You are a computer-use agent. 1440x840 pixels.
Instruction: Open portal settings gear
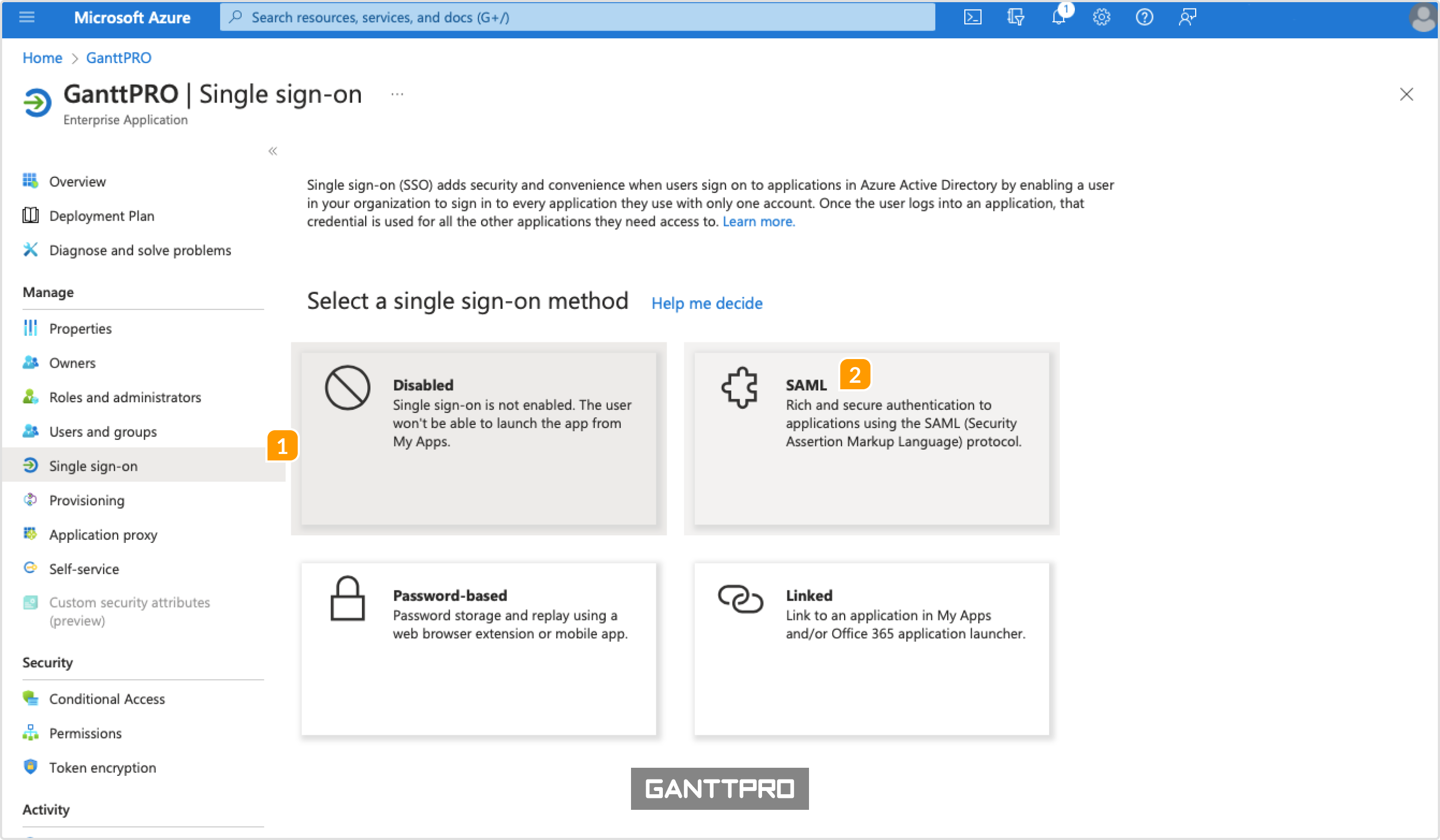(x=1101, y=17)
